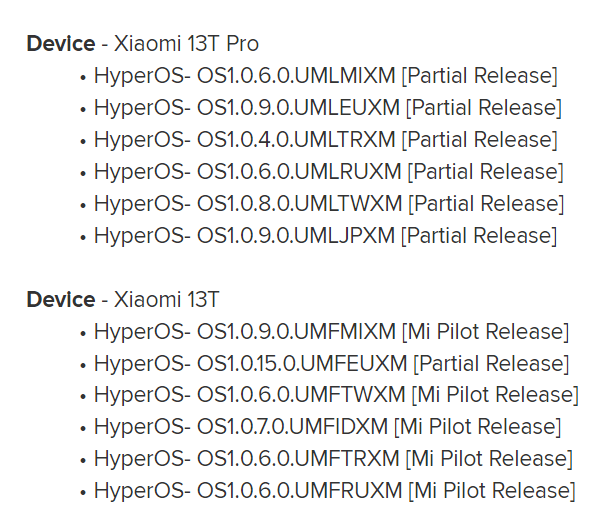The width and height of the screenshot is (600, 512).
Task: Select the OS1.0.6.0.UMFTRXM Mi Pilot entry
Action: pos(334,458)
